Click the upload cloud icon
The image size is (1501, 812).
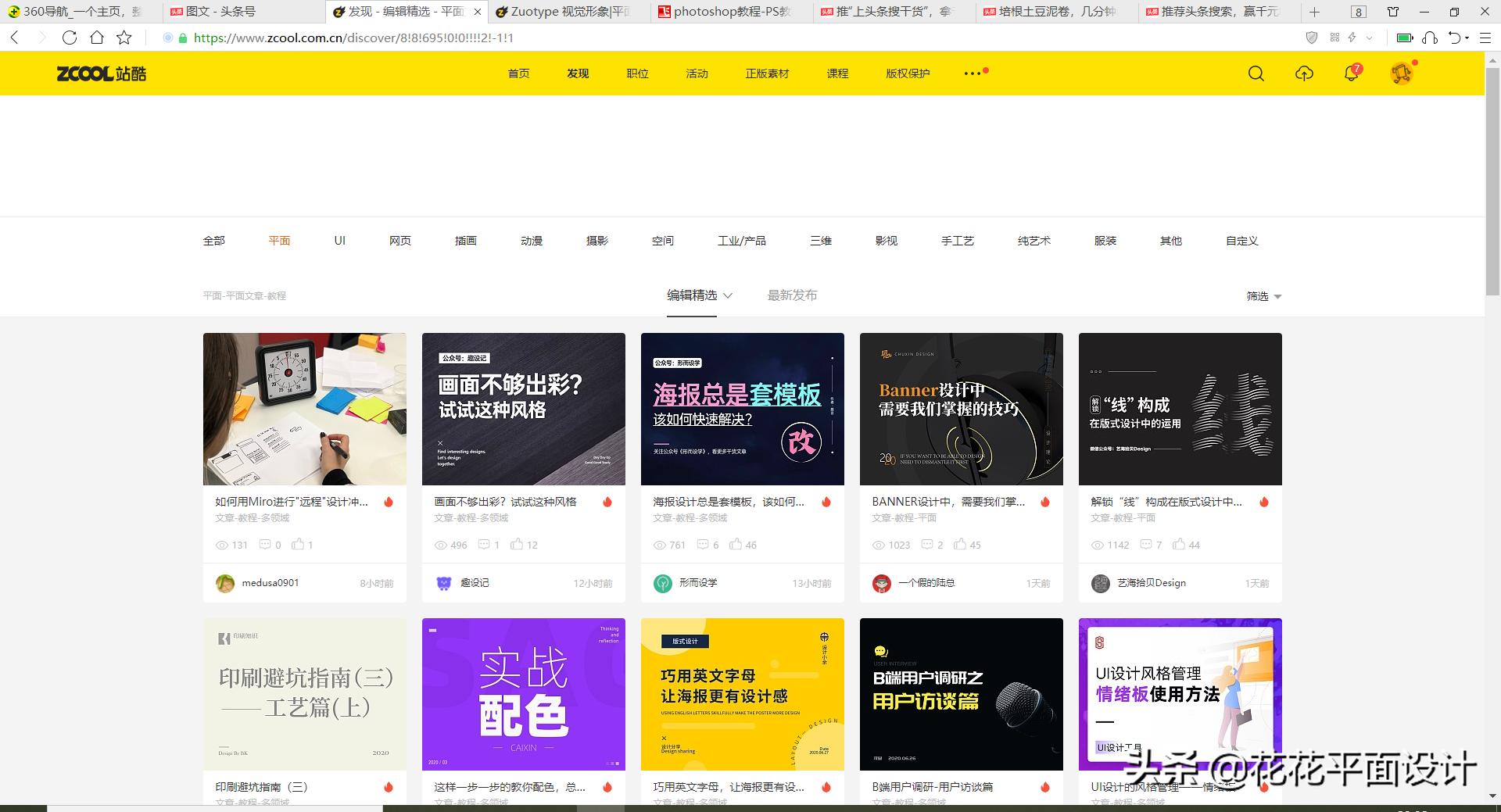tap(1304, 73)
